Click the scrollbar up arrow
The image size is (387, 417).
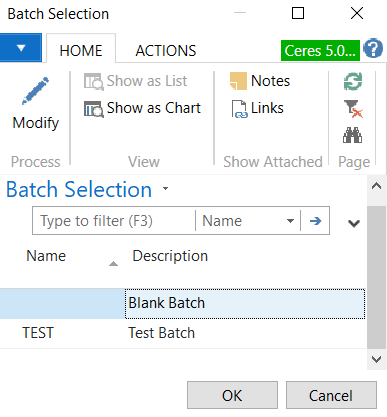click(x=377, y=186)
